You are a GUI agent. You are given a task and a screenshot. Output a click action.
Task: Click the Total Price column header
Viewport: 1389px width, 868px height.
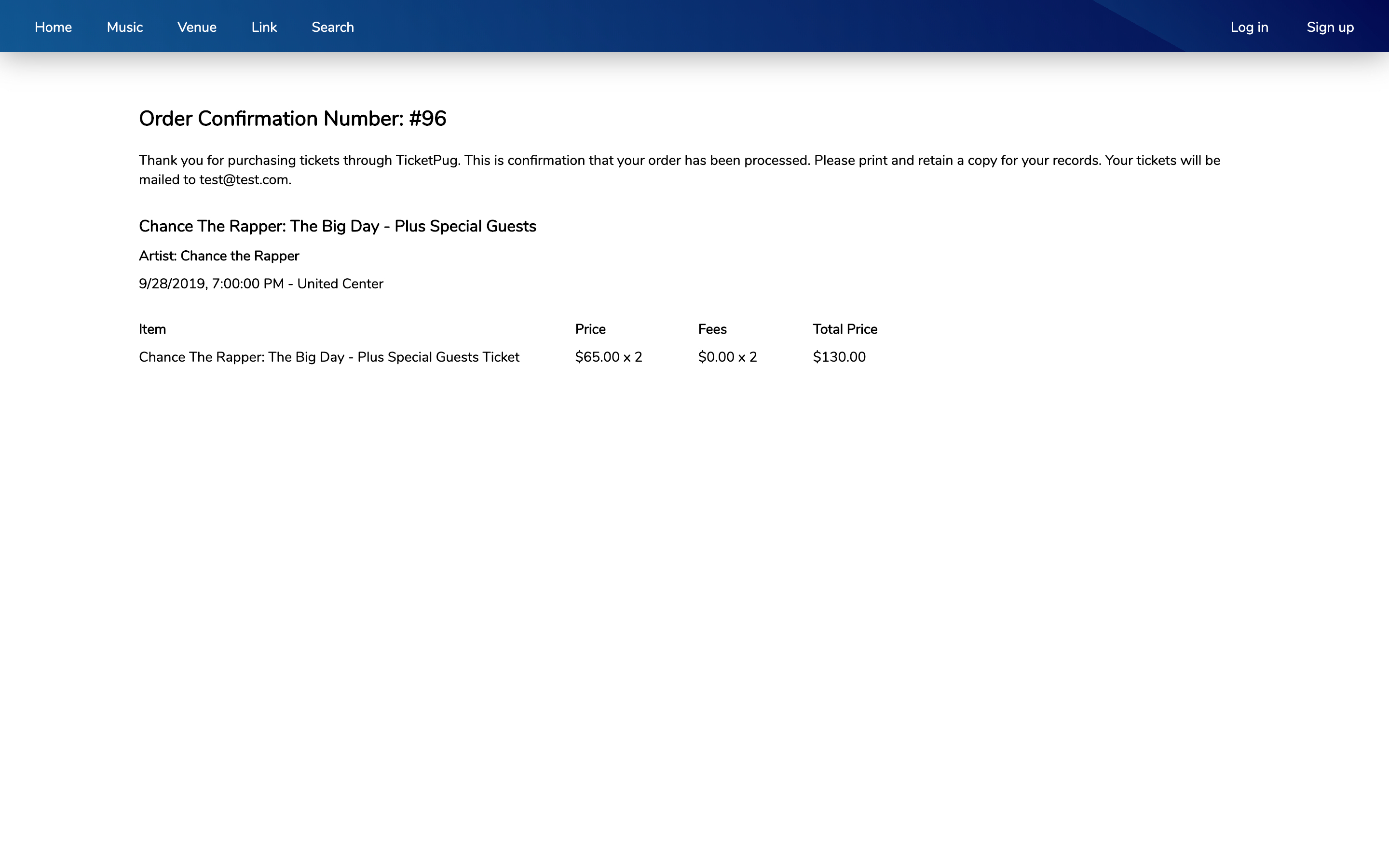pyautogui.click(x=844, y=329)
